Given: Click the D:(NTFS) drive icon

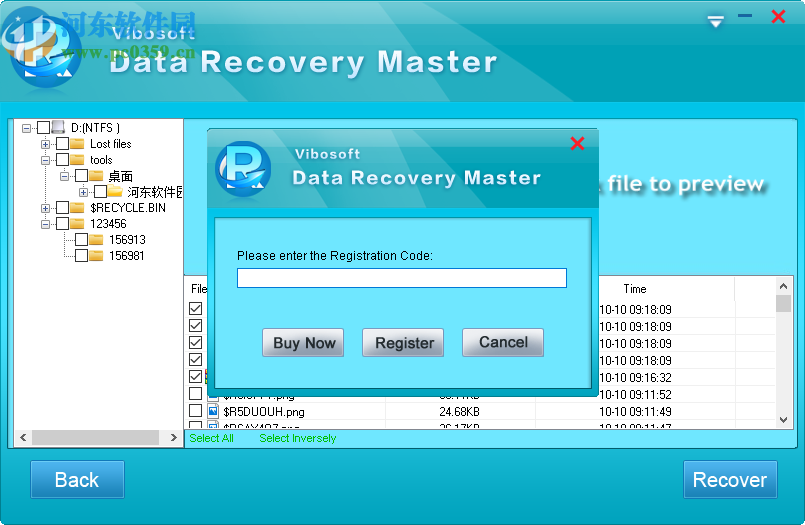Looking at the screenshot, I should [x=58, y=127].
